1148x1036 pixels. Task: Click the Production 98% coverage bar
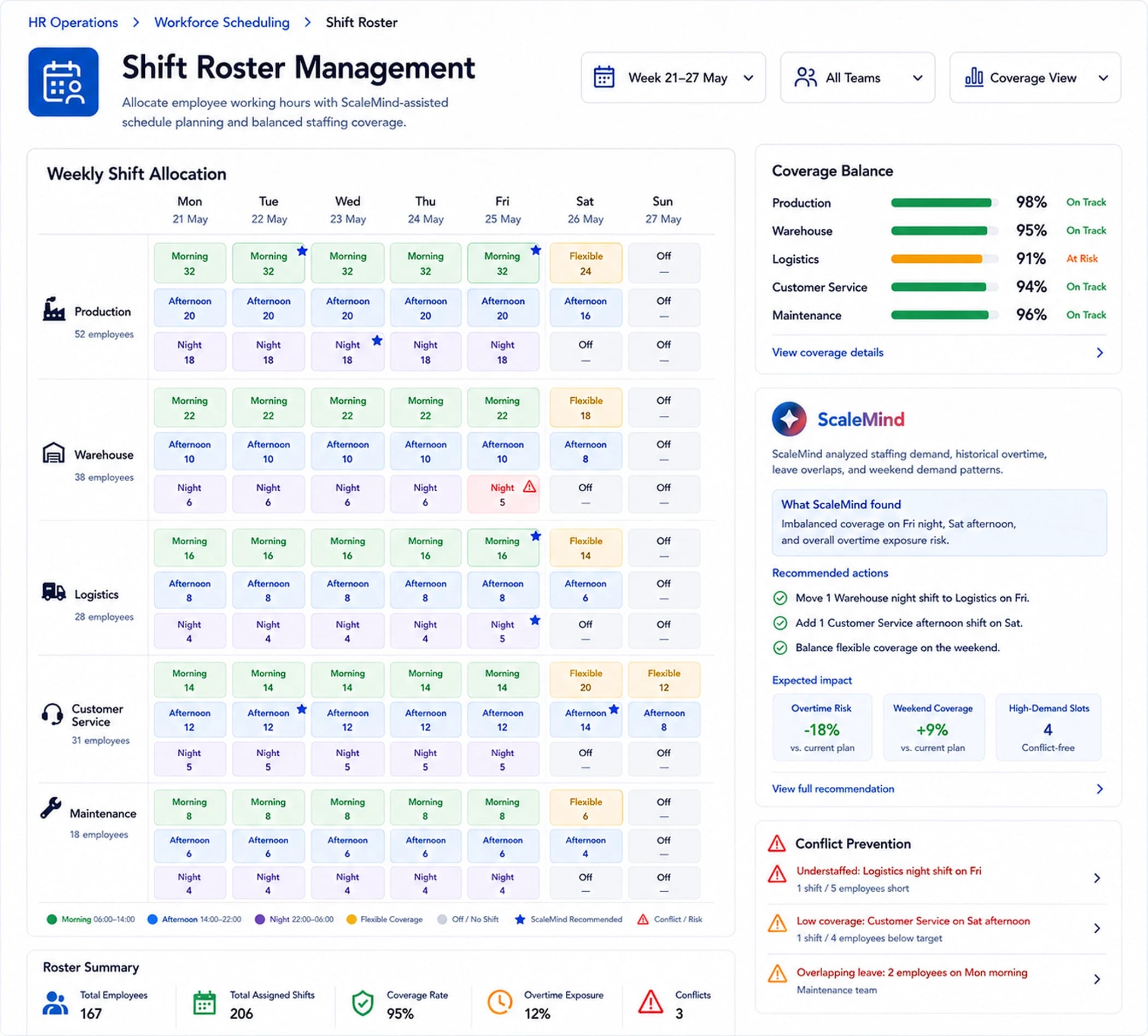944,203
